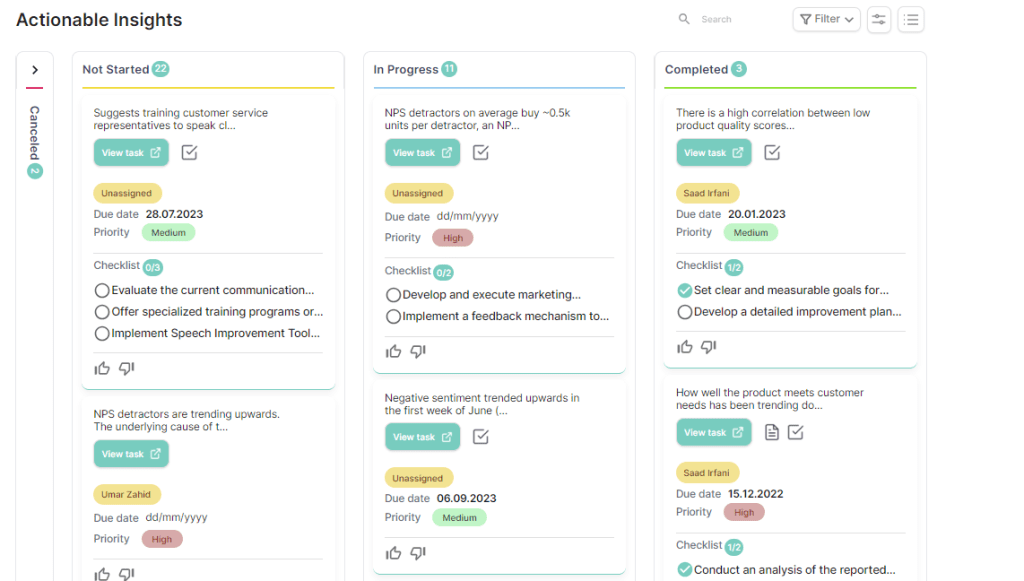Check 'Implement Speech Improvement Tool...' item
Screen dimensions: 1024x581
click(102, 334)
